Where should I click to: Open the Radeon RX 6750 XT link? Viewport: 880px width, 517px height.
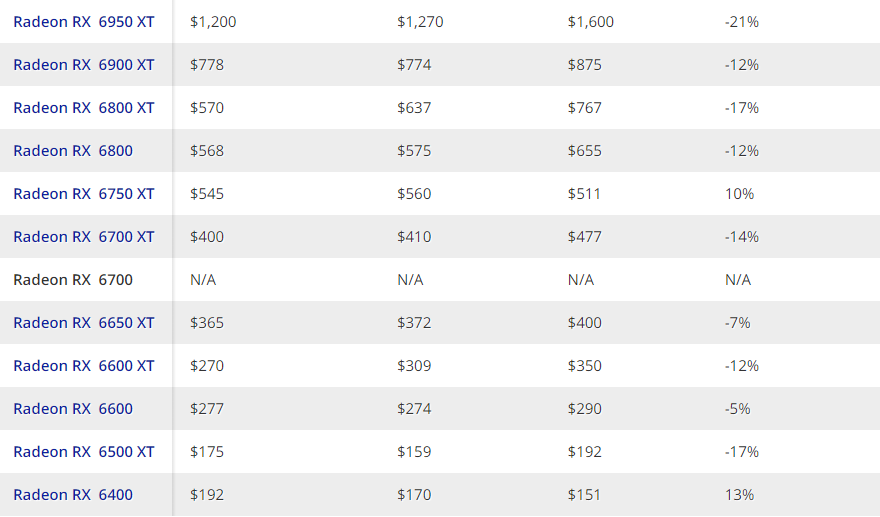click(x=84, y=194)
